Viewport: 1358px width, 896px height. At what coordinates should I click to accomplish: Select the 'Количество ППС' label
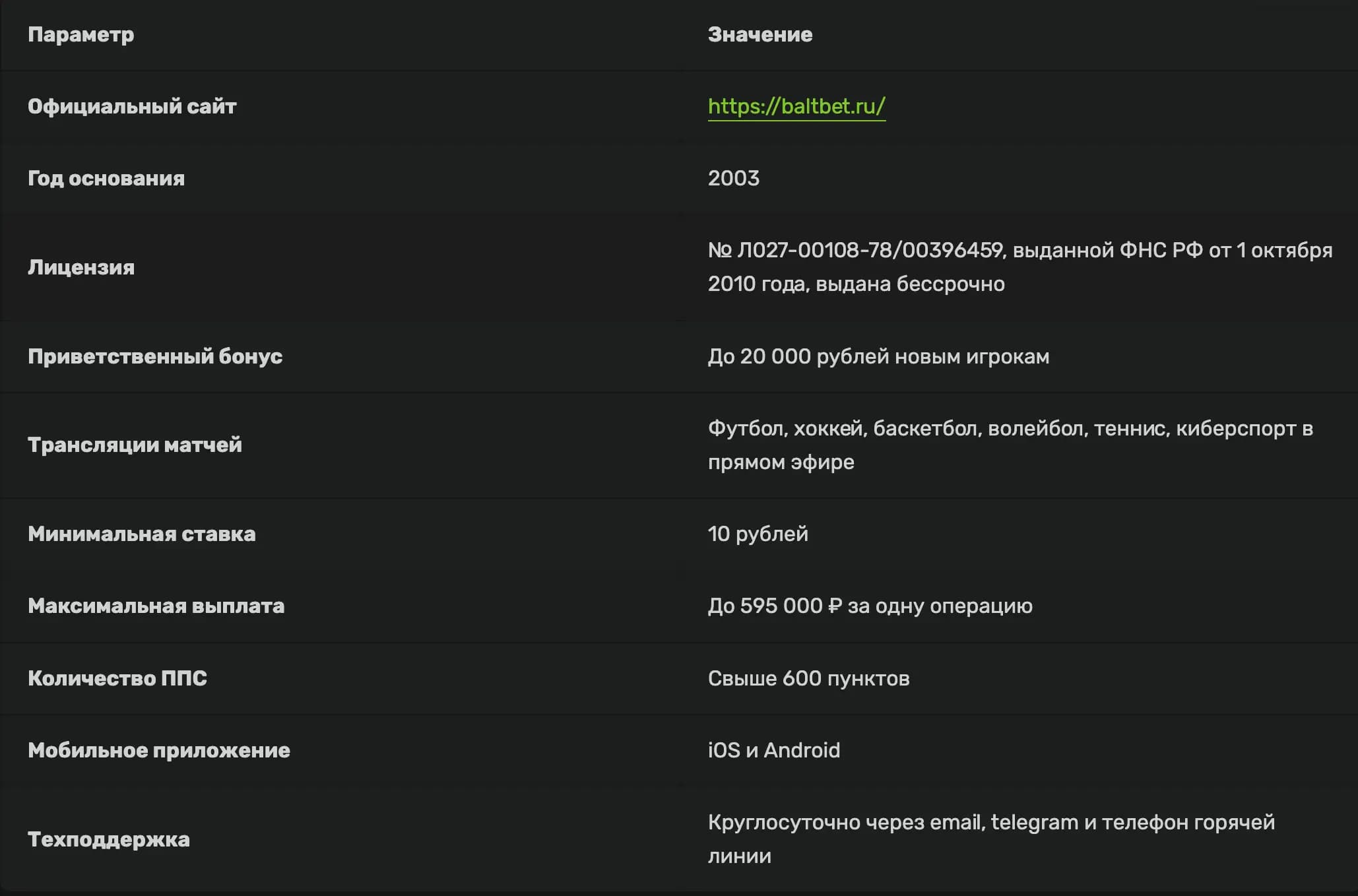coord(117,678)
